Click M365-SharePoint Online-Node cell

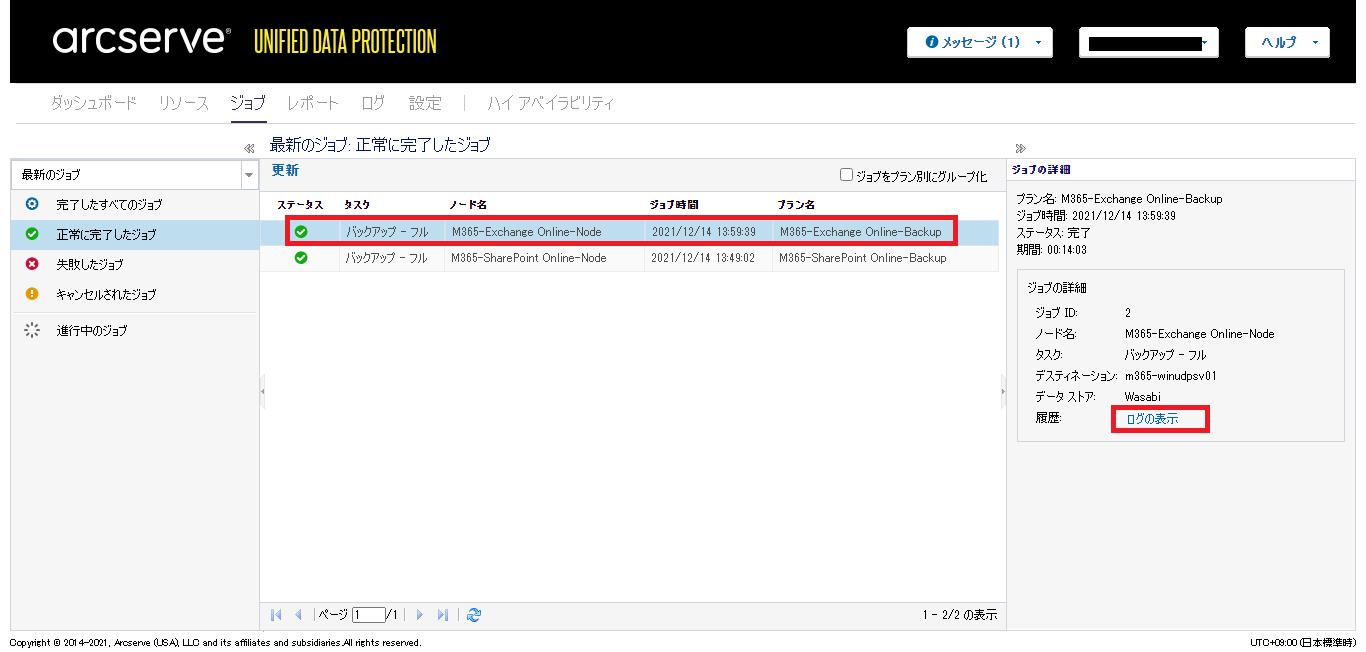[x=529, y=257]
